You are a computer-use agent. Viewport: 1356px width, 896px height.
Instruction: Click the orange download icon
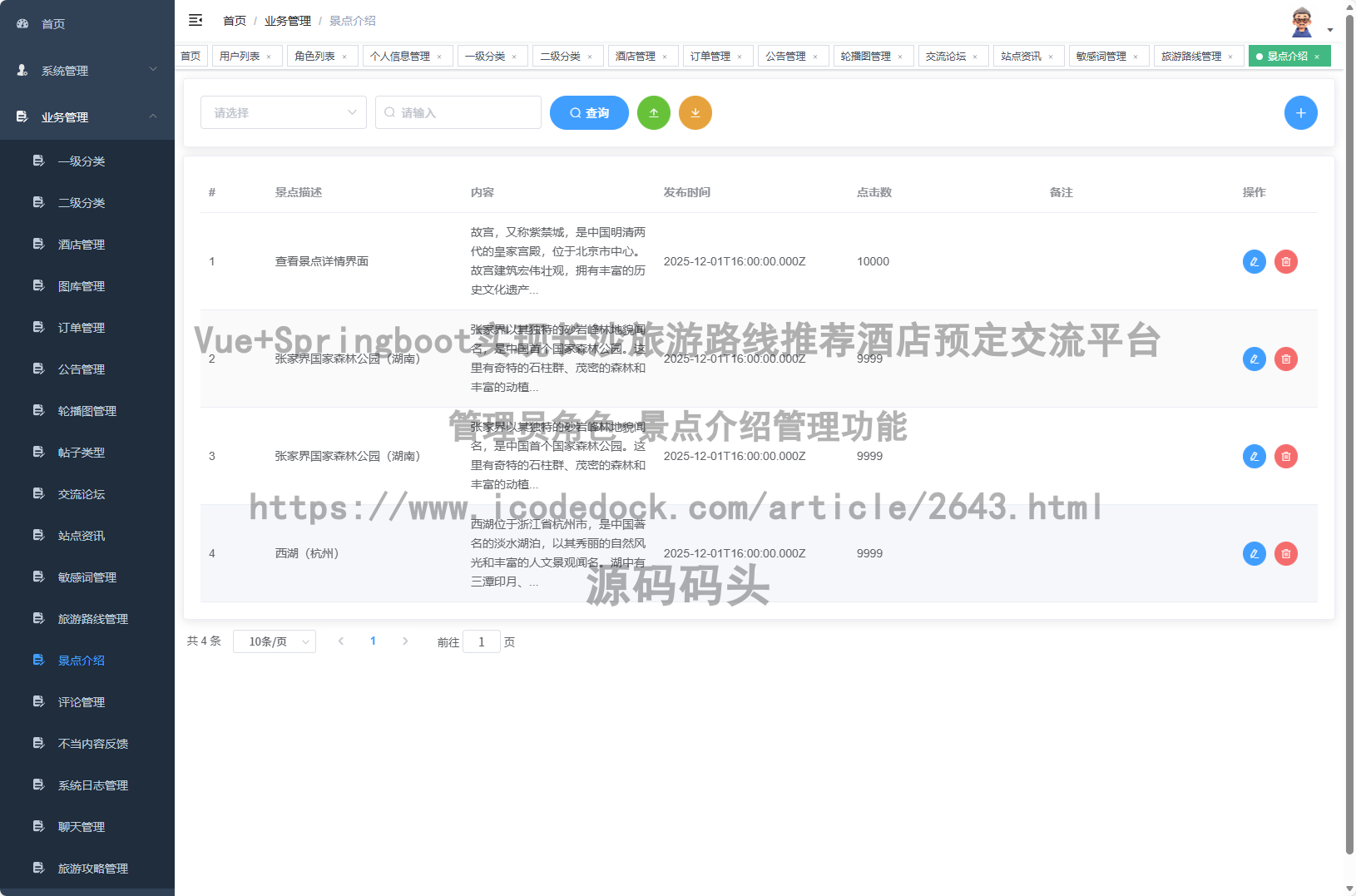pyautogui.click(x=695, y=112)
